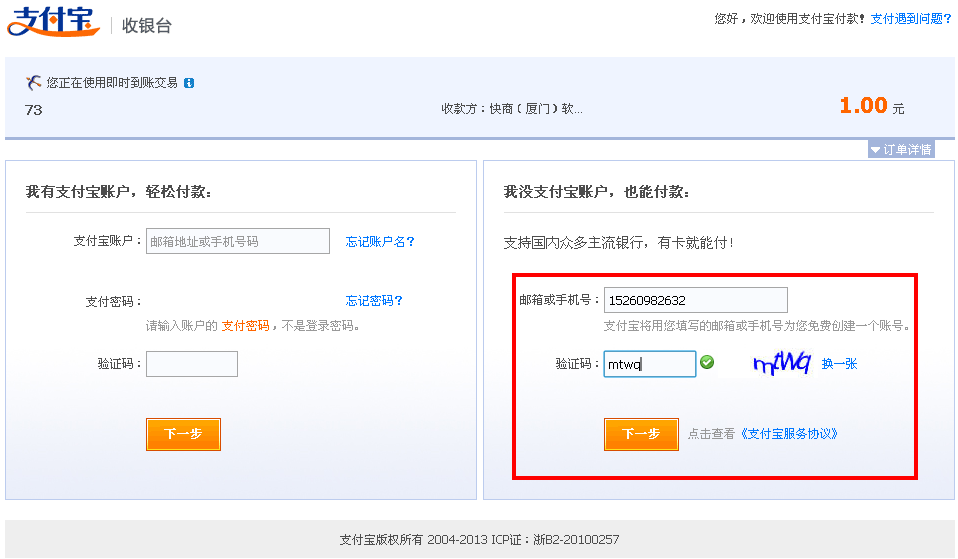Focus the 验证码 field in the account login form

click(x=192, y=364)
